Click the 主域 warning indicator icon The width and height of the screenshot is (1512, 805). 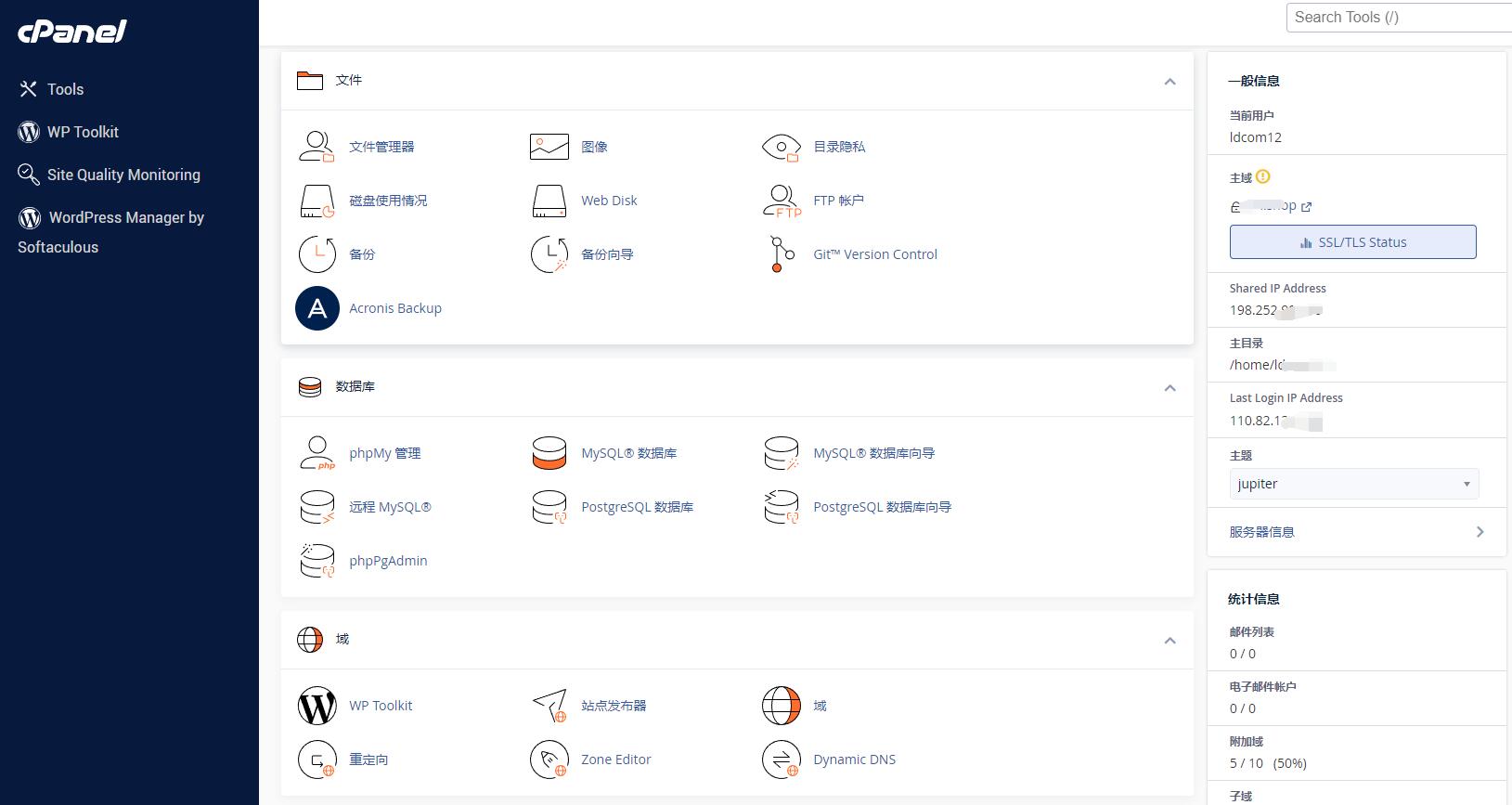pyautogui.click(x=1263, y=176)
